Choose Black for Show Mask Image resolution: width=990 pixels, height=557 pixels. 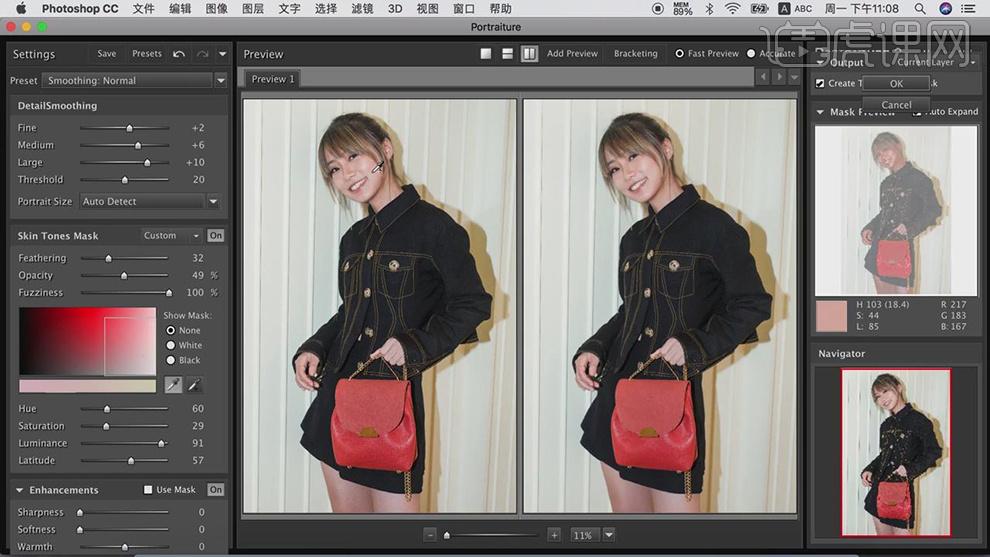170,360
